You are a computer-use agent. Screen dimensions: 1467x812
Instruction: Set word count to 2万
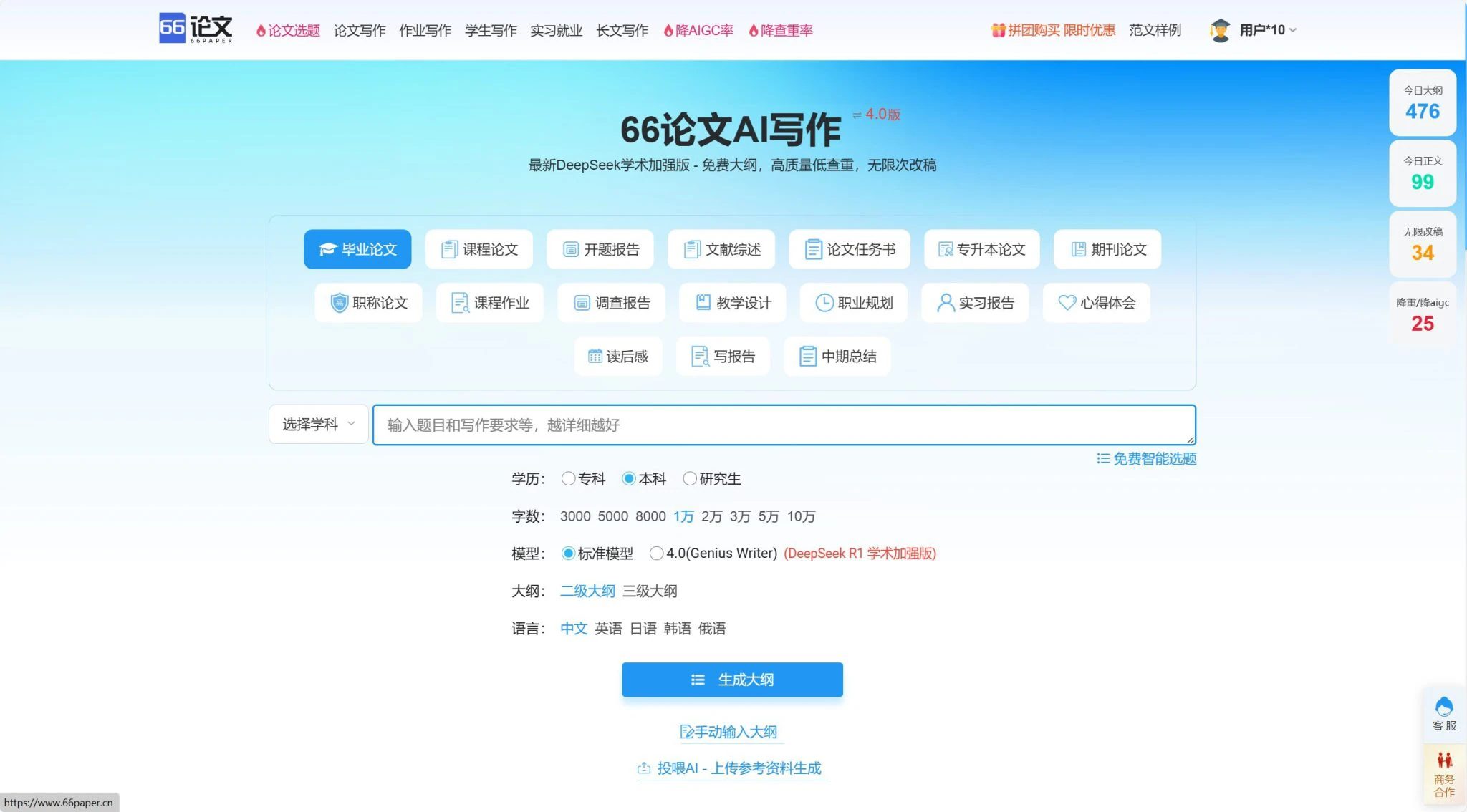pos(711,516)
